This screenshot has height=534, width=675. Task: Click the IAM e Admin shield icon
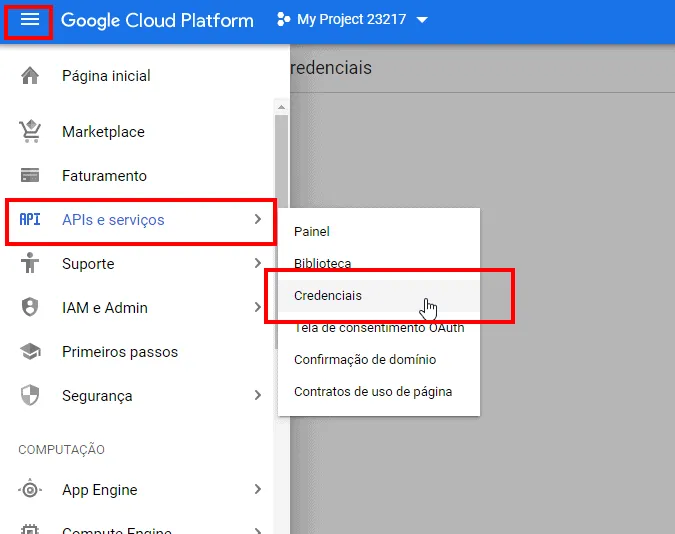(30, 308)
